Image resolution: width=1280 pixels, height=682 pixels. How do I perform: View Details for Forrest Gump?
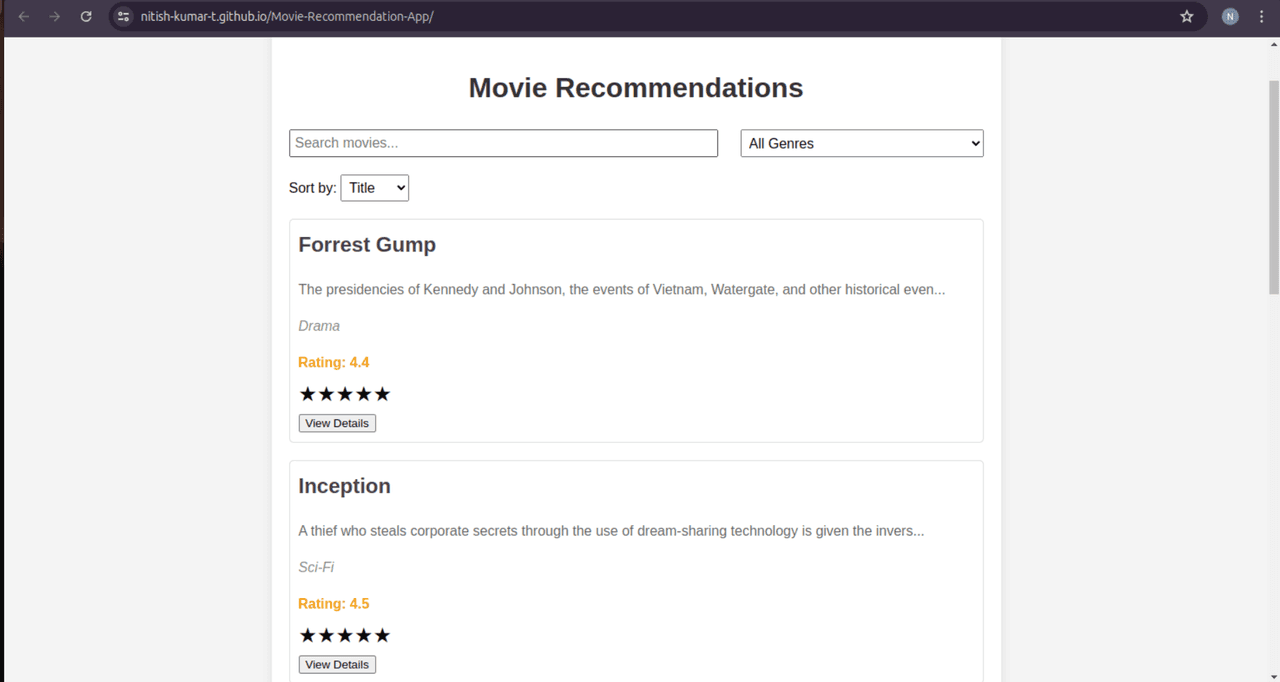click(x=337, y=423)
